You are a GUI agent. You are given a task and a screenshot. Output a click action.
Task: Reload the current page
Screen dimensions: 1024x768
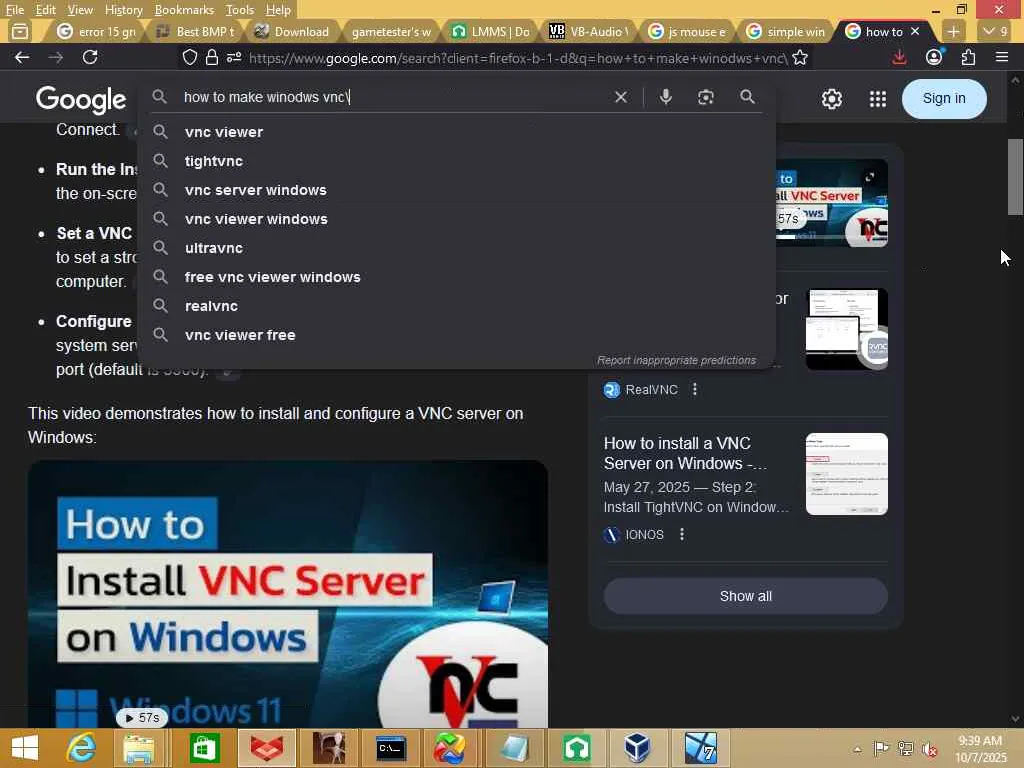(x=90, y=57)
